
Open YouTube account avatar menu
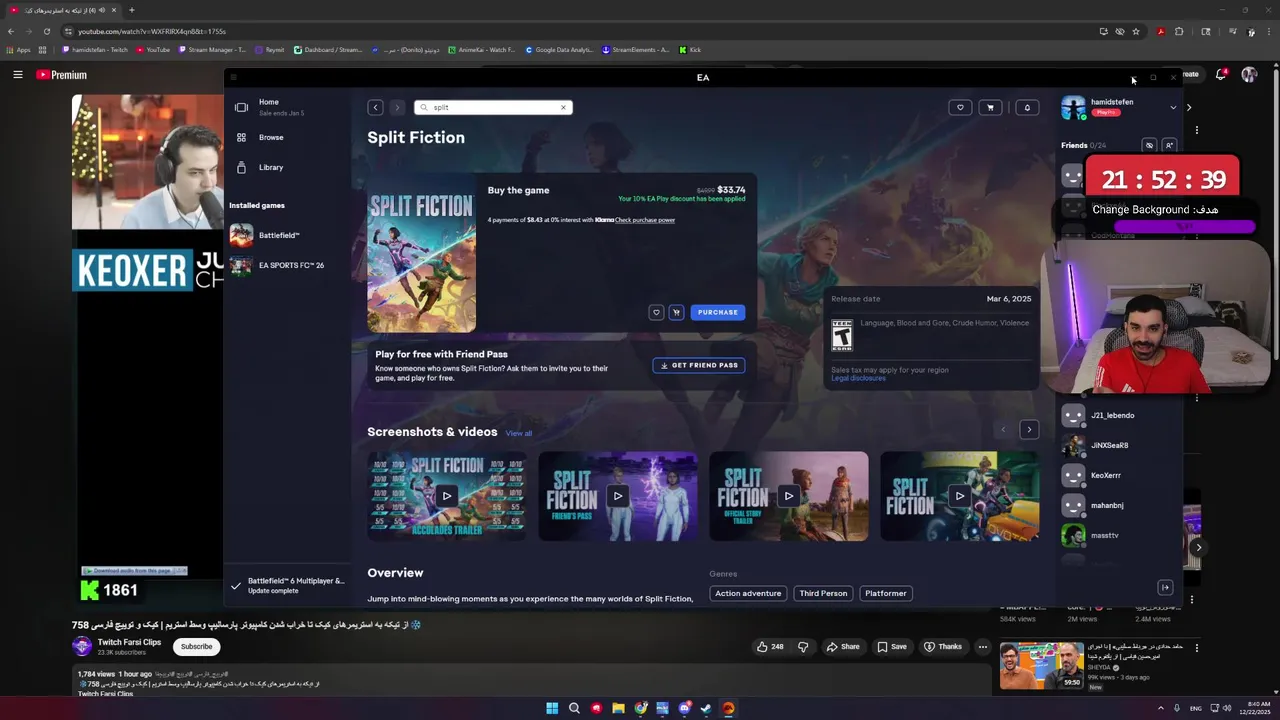(x=1249, y=74)
